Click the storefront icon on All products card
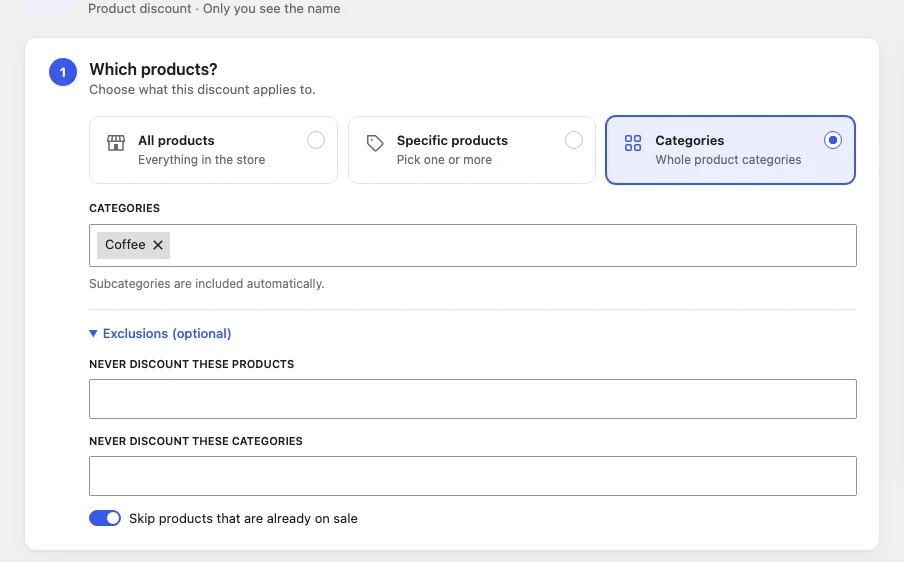 click(x=116, y=142)
